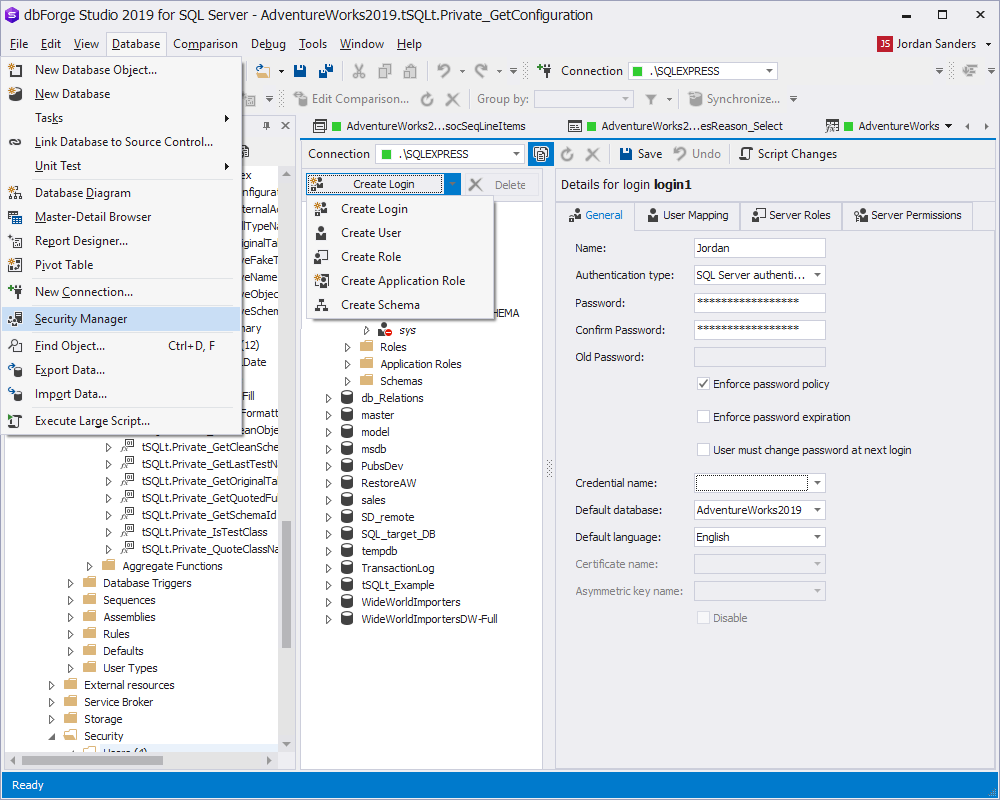Click the Delete button
The image size is (1000, 800).
point(501,184)
